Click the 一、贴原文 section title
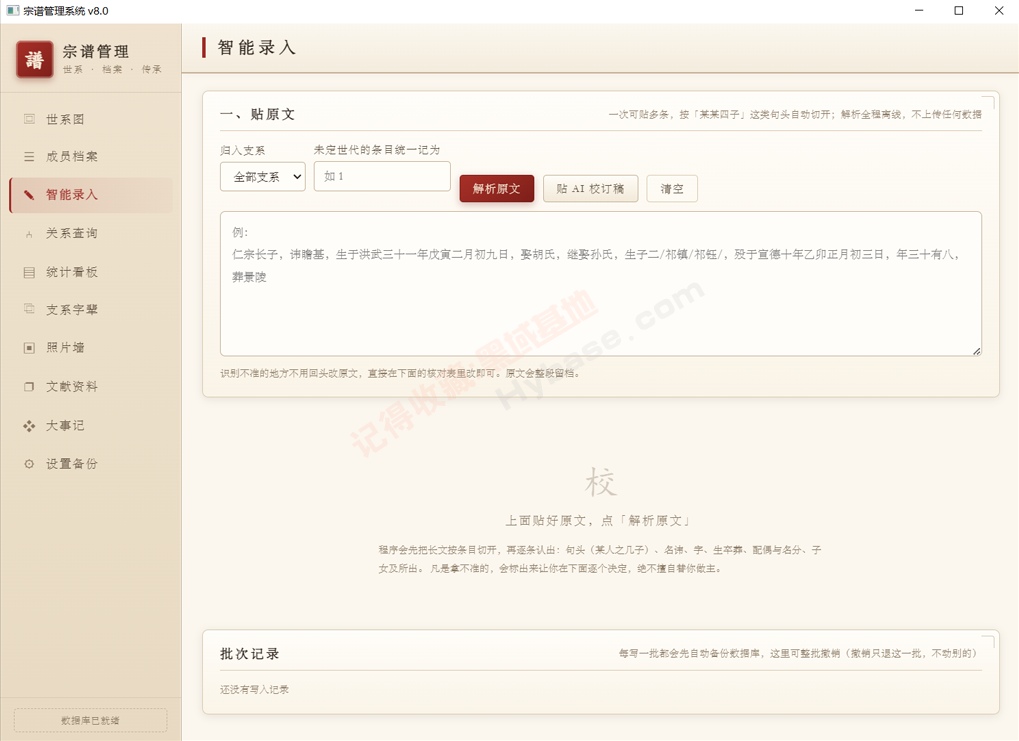 257,114
